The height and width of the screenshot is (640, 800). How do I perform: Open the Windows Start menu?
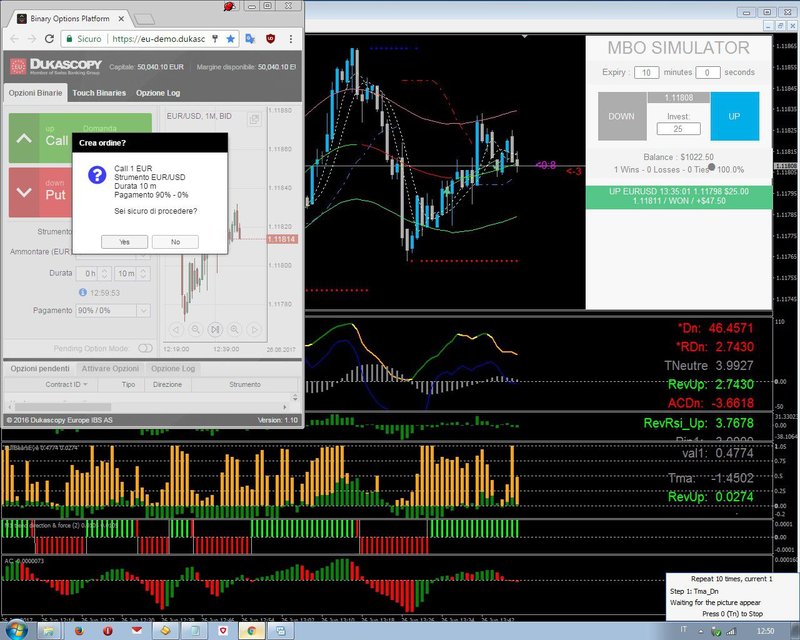16,631
